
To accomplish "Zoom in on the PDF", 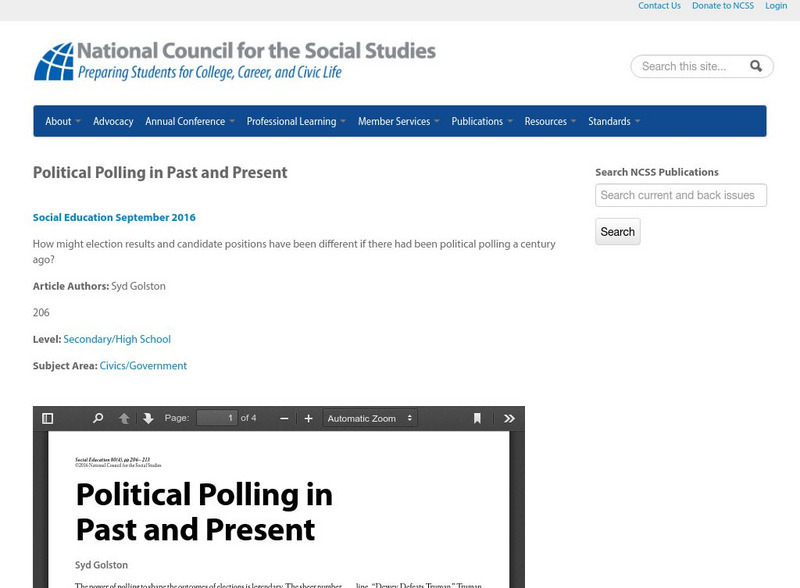I will [x=308, y=419].
